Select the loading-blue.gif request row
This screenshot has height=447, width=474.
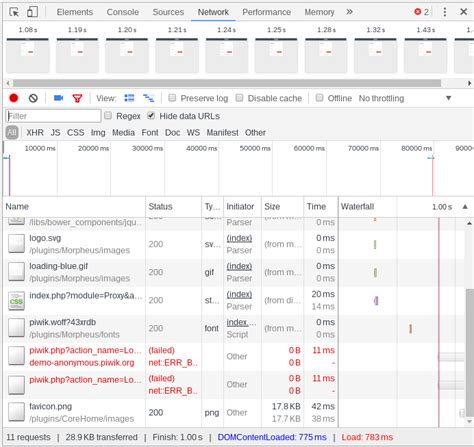233,272
